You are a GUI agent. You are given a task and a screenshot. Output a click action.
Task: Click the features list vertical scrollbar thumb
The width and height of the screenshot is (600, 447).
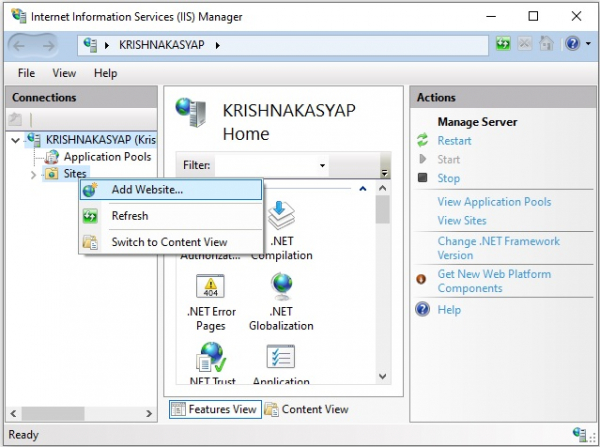[x=382, y=209]
